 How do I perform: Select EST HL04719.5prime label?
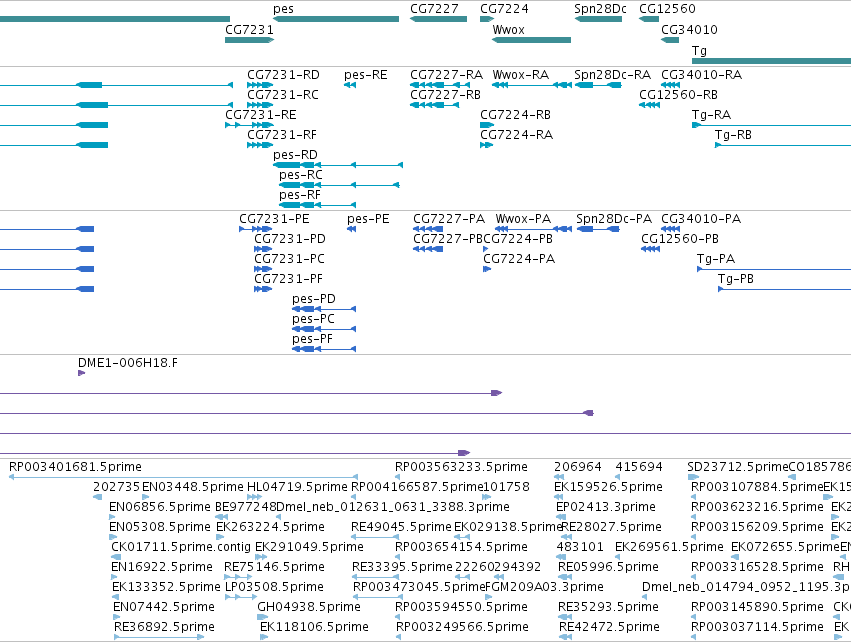coord(297,487)
